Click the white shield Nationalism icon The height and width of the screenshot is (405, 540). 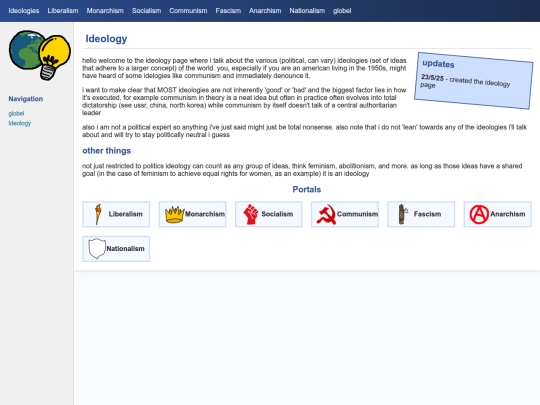pyautogui.click(x=97, y=248)
